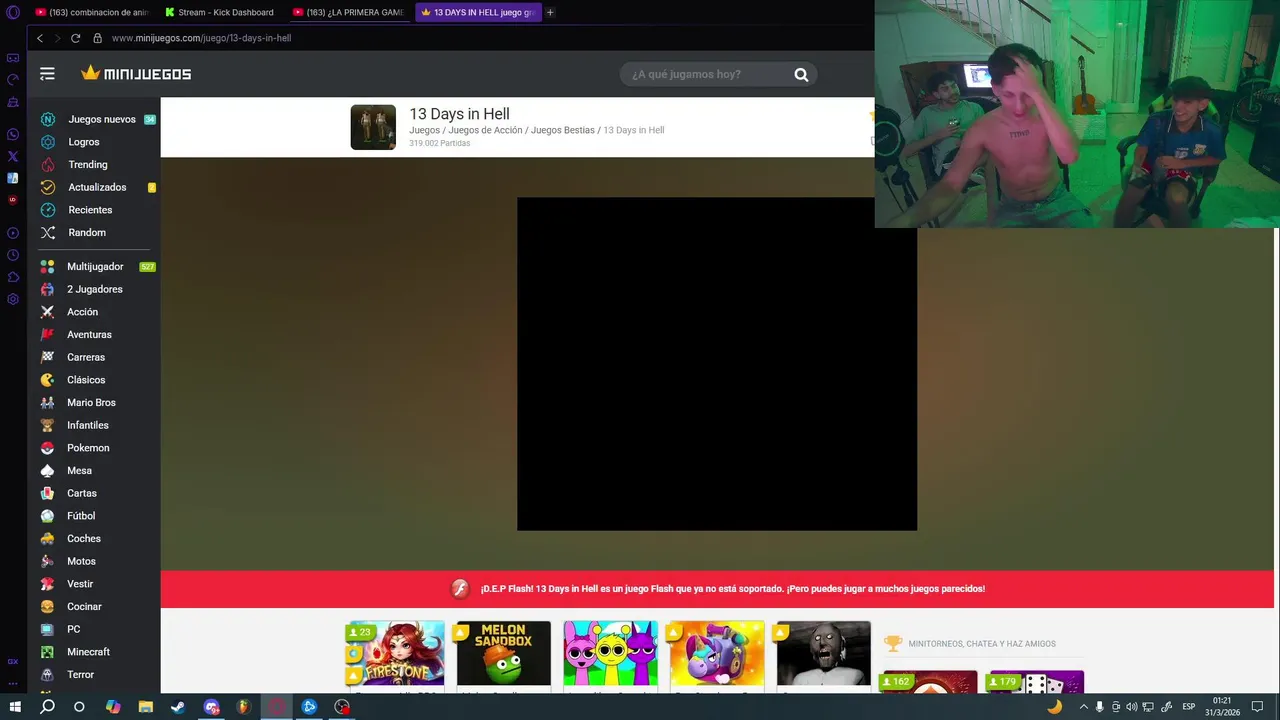Open Clásicos category
1280x720 pixels.
pyautogui.click(x=86, y=380)
